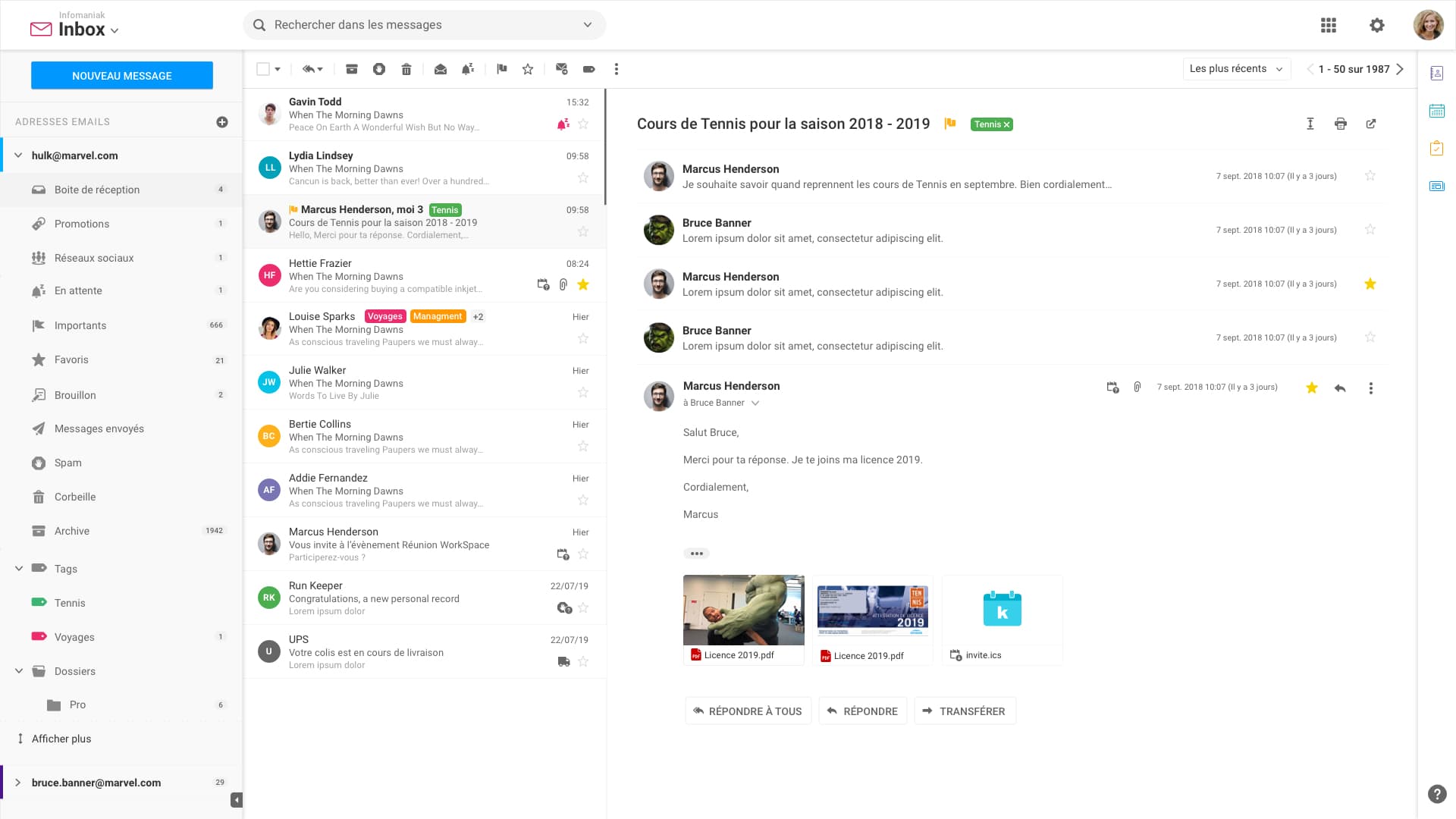Star Gavin Todd's message
Viewport: 1456px width, 819px height.
pyautogui.click(x=583, y=124)
